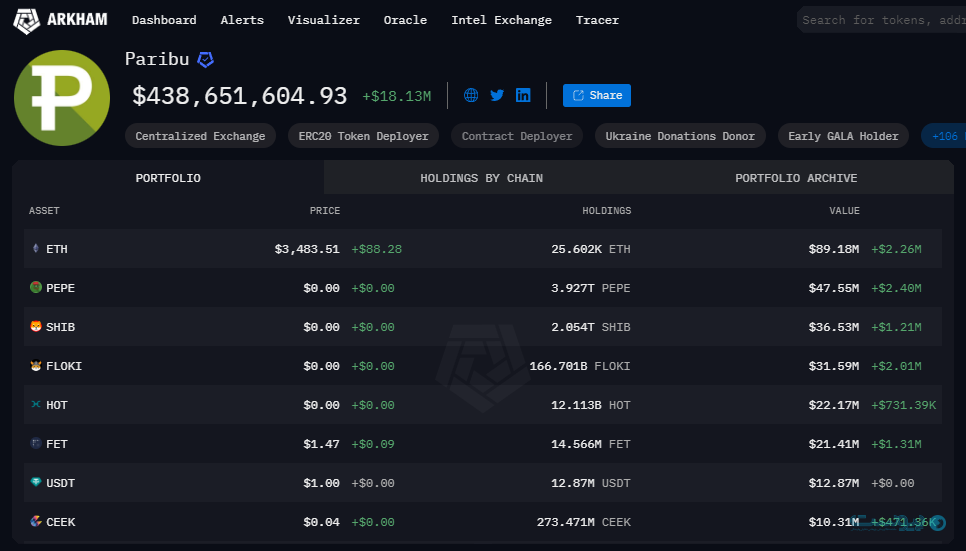This screenshot has height=551, width=966.
Task: Click the $31.59M FLOKI value
Action: click(834, 366)
